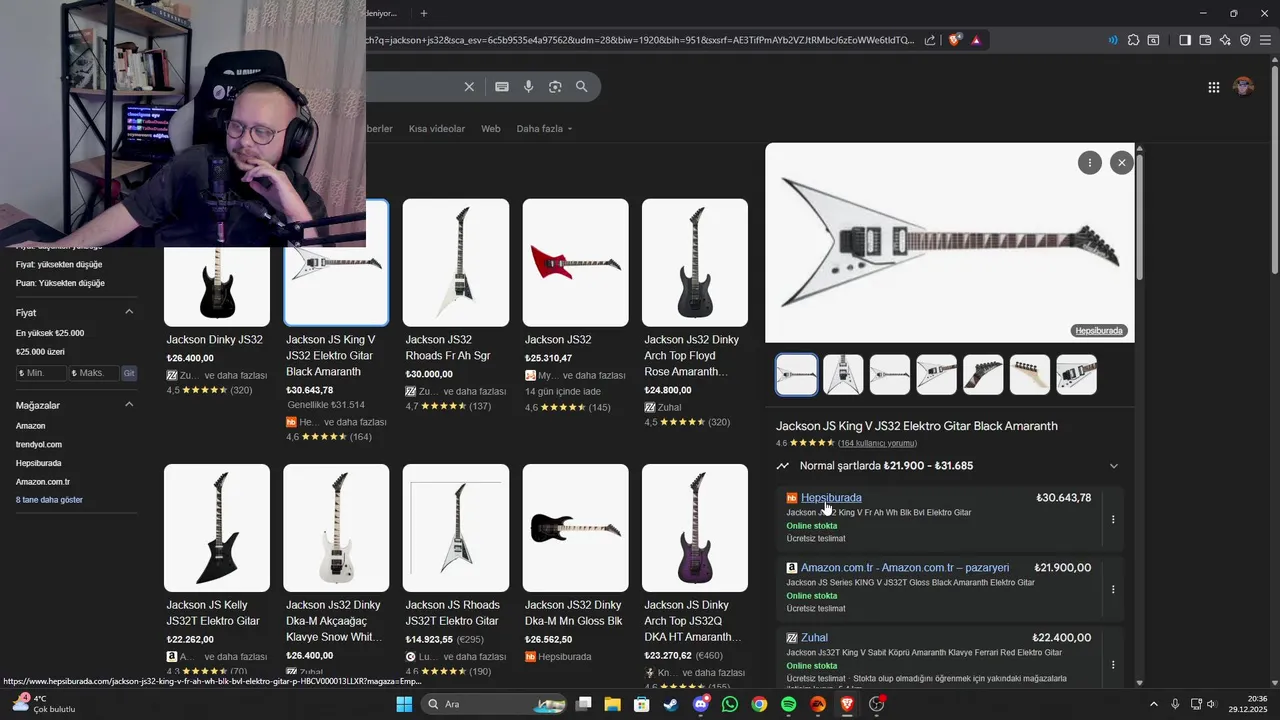Click the share page icon in address bar
Image resolution: width=1280 pixels, height=720 pixels.
coord(930,40)
